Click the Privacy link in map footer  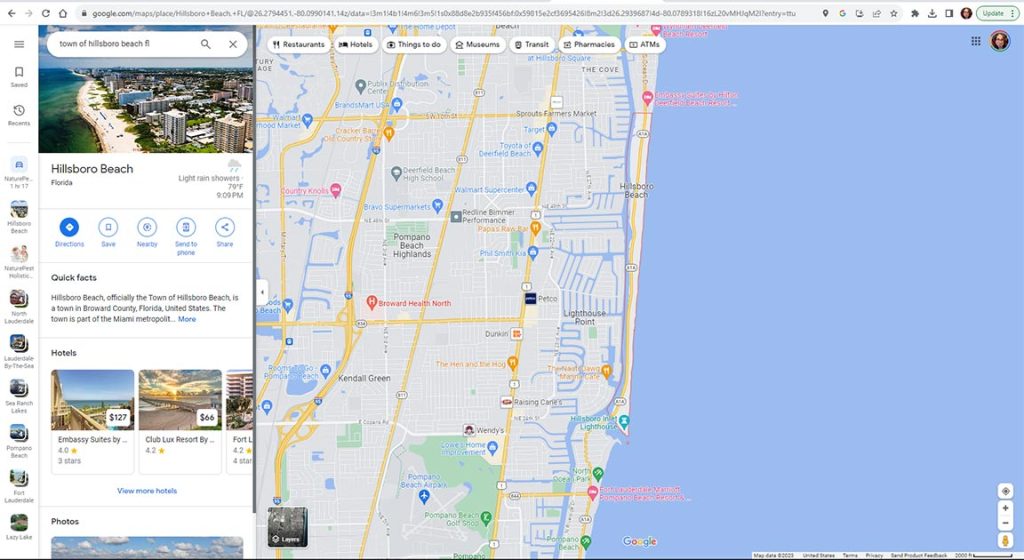tap(874, 555)
